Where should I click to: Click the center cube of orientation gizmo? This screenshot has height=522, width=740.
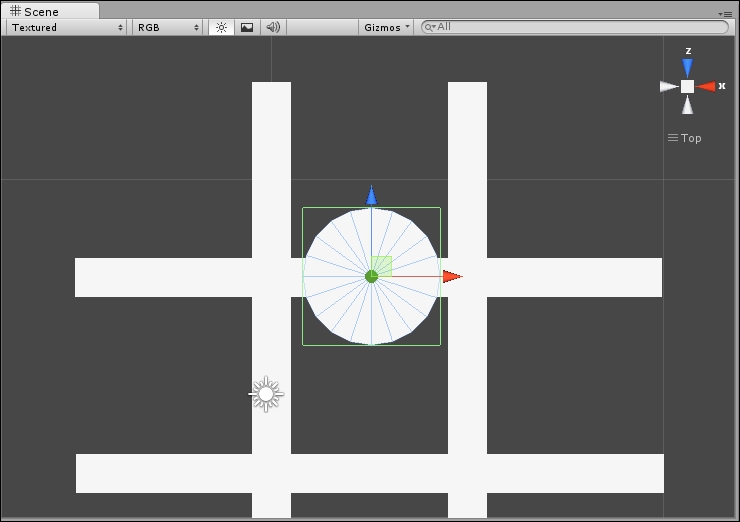click(x=688, y=86)
